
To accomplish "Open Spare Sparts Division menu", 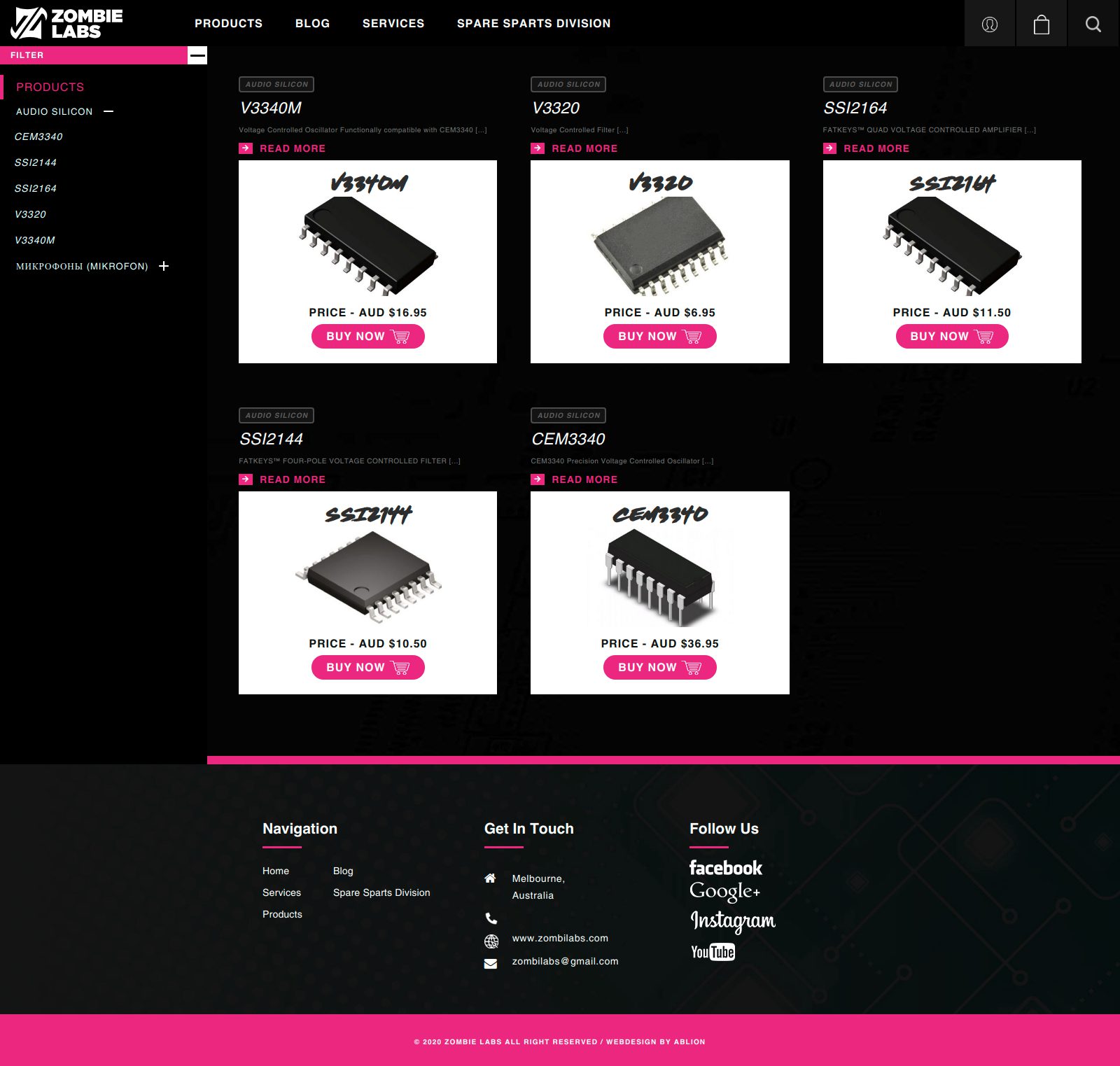I will click(x=533, y=23).
